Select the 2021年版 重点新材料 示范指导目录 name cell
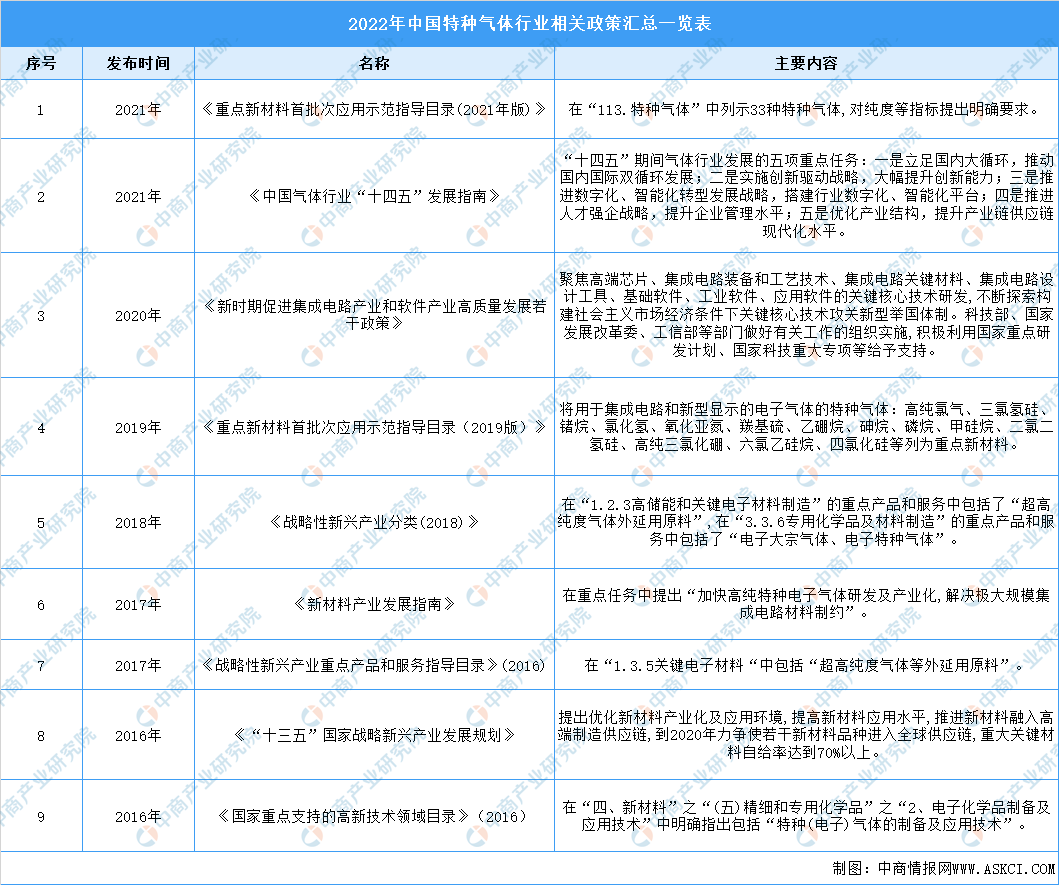 pyautogui.click(x=374, y=109)
